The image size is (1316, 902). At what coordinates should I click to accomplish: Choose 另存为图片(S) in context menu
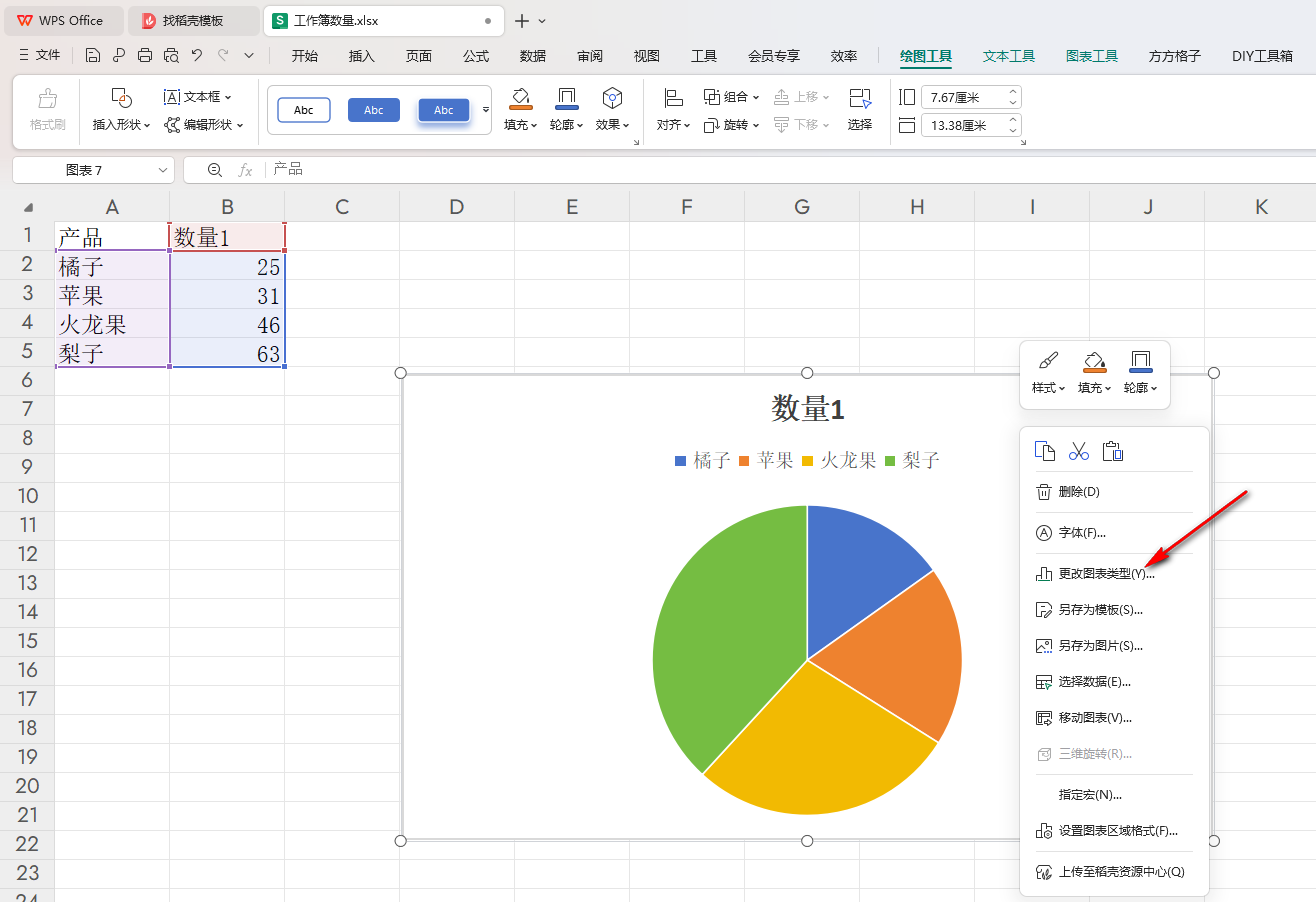point(1114,646)
